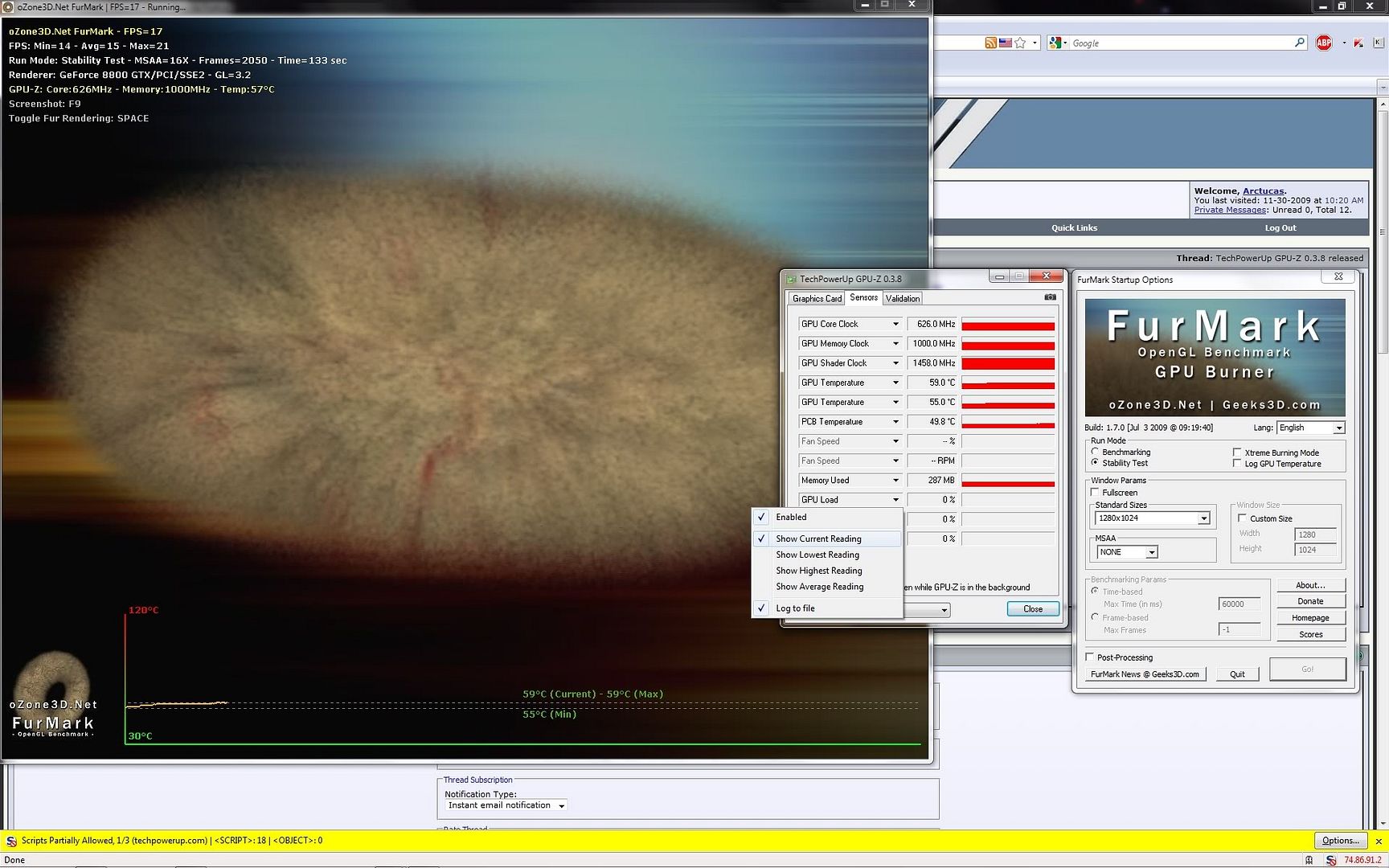1389x868 pixels.
Task: Click the NoScript status bar icon
Action: 1331,860
